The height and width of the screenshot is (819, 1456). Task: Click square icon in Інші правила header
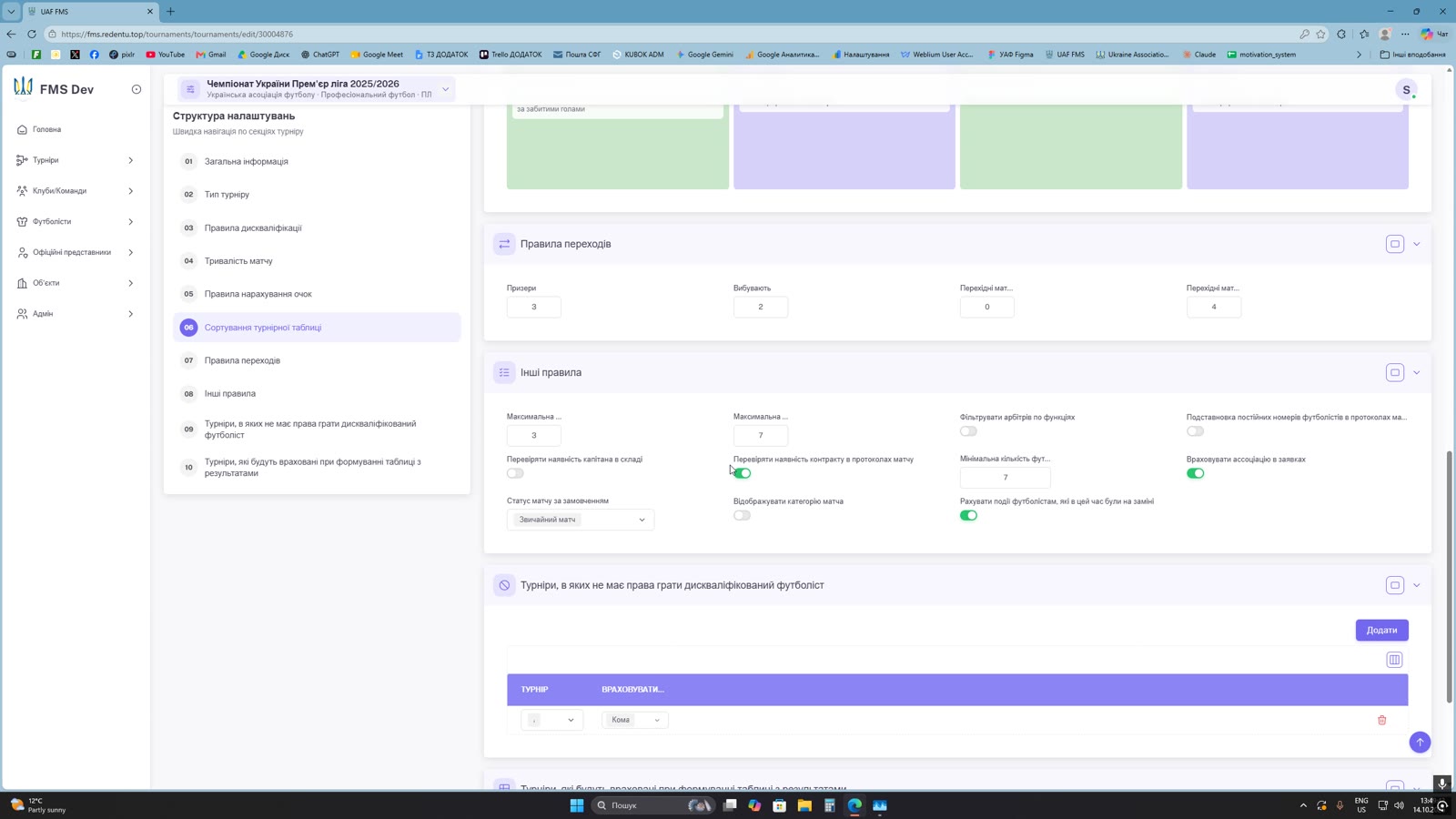click(1395, 372)
